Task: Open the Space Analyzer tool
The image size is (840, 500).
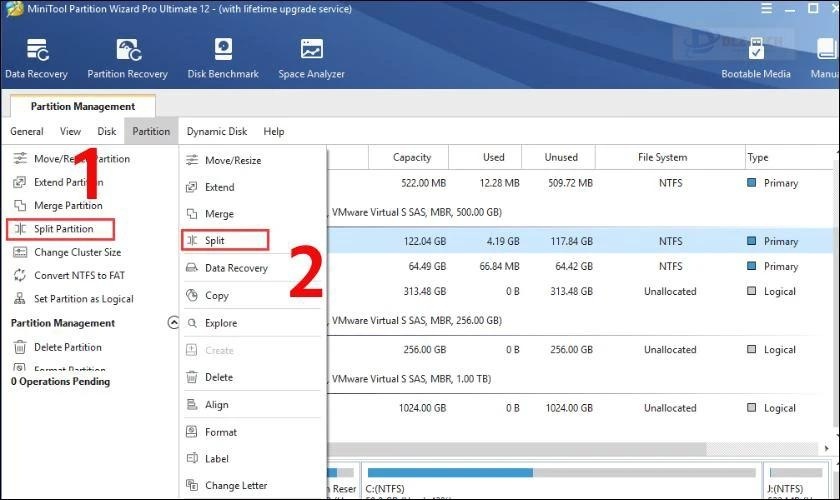Action: click(311, 59)
